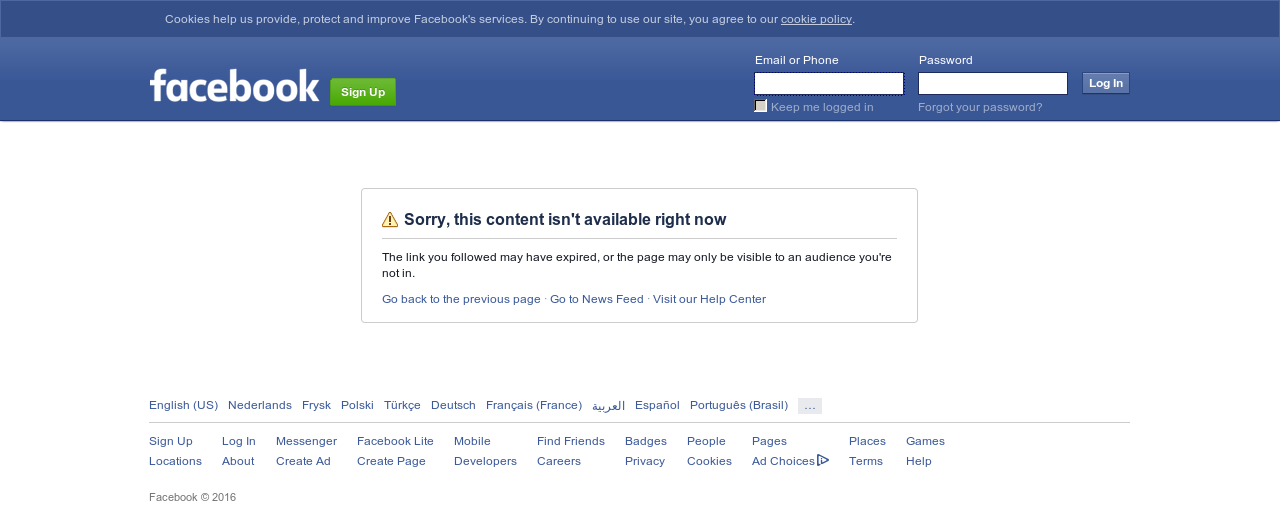
Task: Select Português (Brasil) language
Action: tap(739, 405)
